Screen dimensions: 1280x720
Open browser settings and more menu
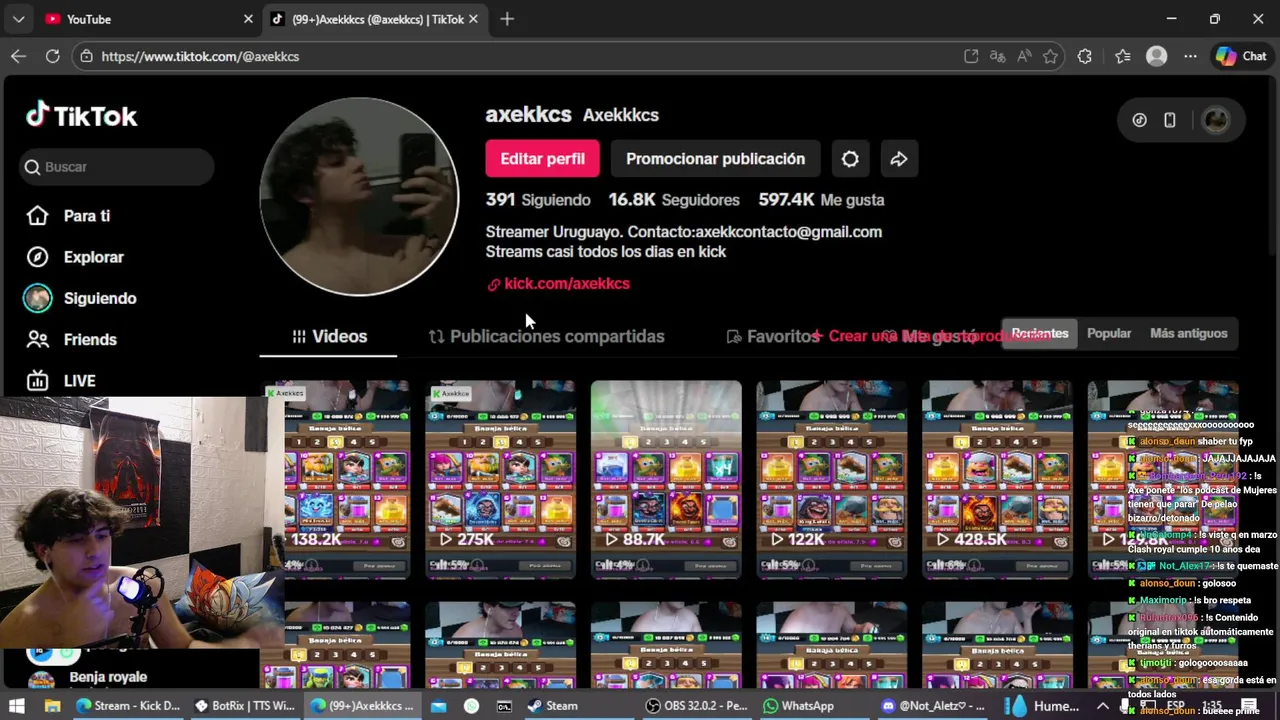coord(1190,57)
